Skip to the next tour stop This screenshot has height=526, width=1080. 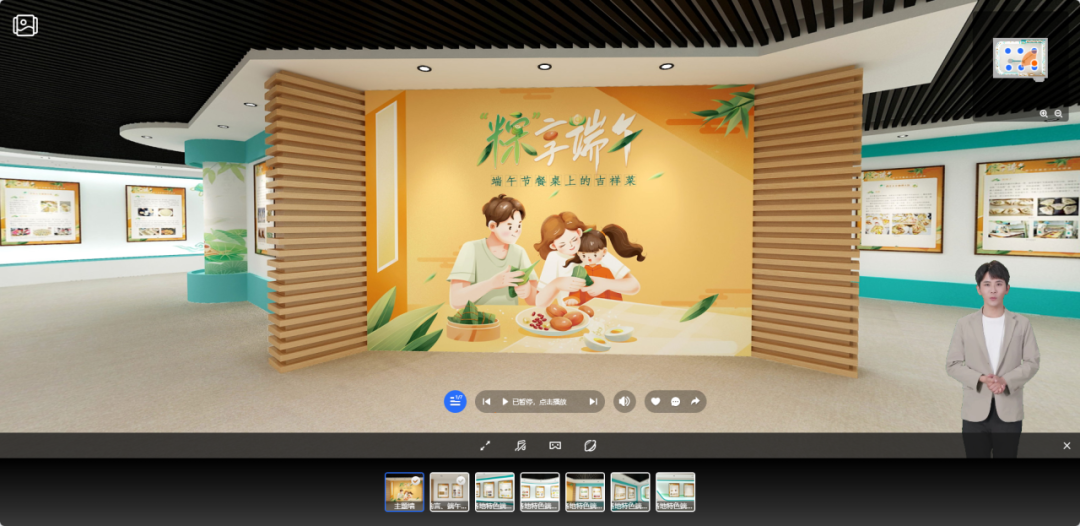(593, 402)
